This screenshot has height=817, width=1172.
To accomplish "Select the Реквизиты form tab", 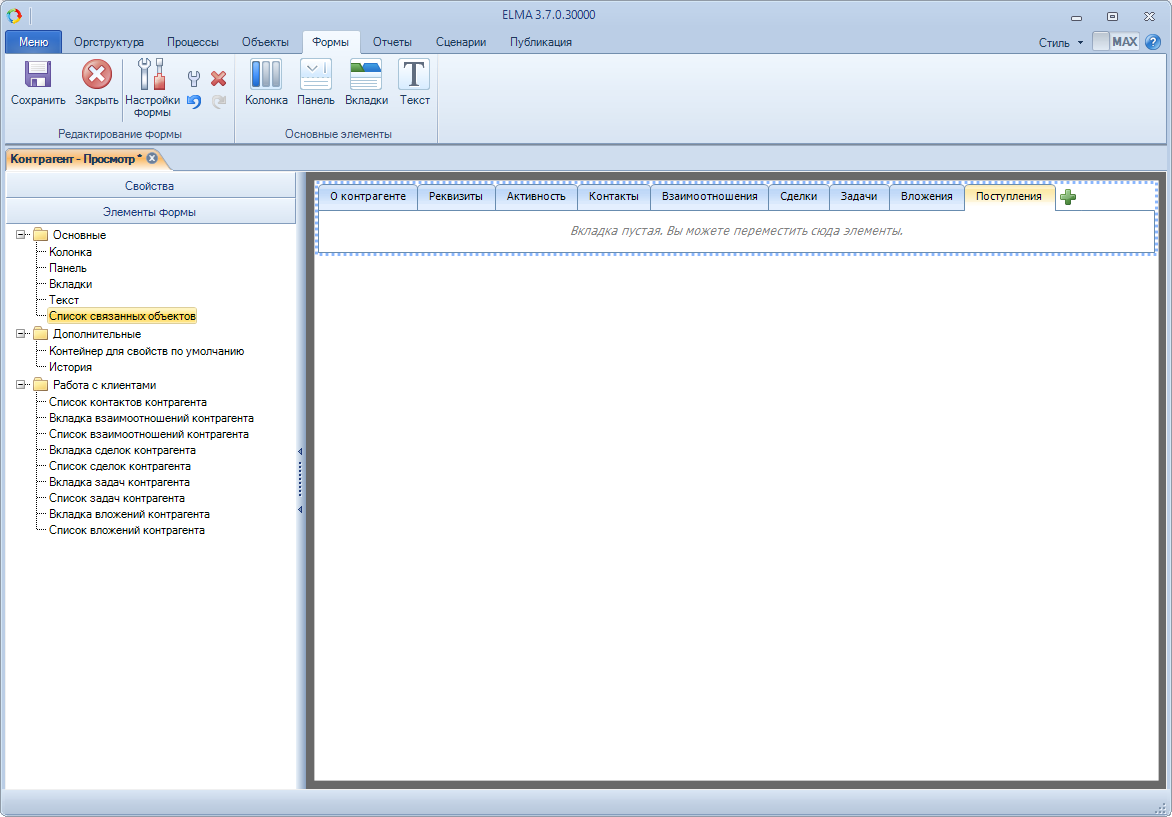I will (455, 197).
